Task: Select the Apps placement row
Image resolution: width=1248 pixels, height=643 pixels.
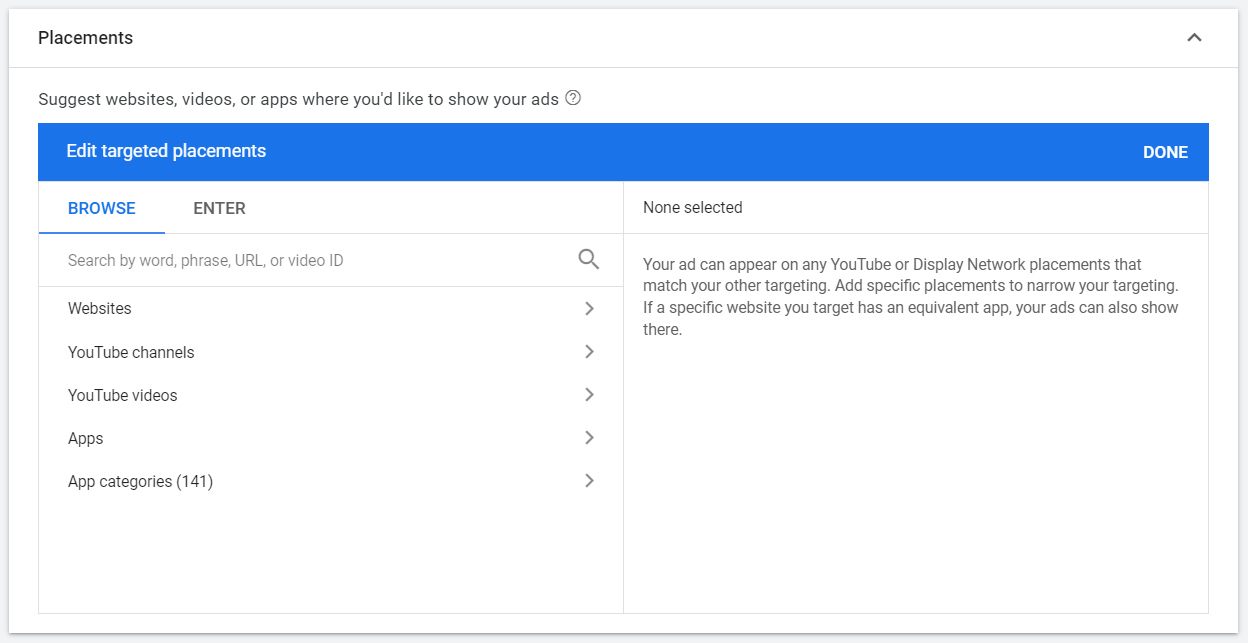Action: (x=85, y=438)
